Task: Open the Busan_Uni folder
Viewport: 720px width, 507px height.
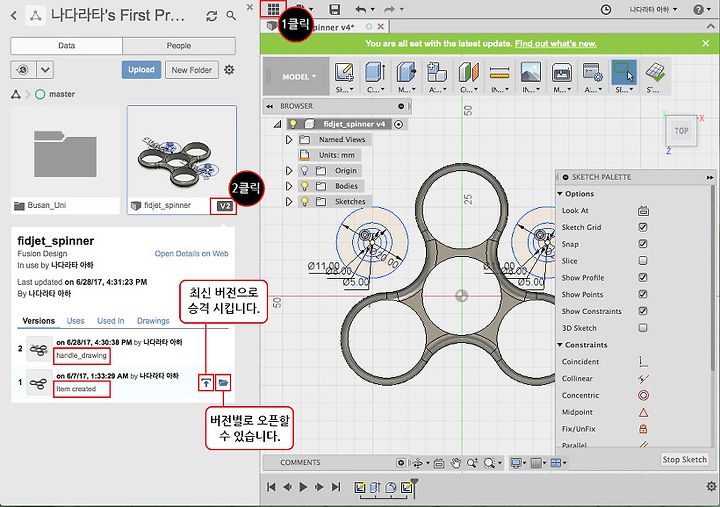Action: [x=65, y=159]
